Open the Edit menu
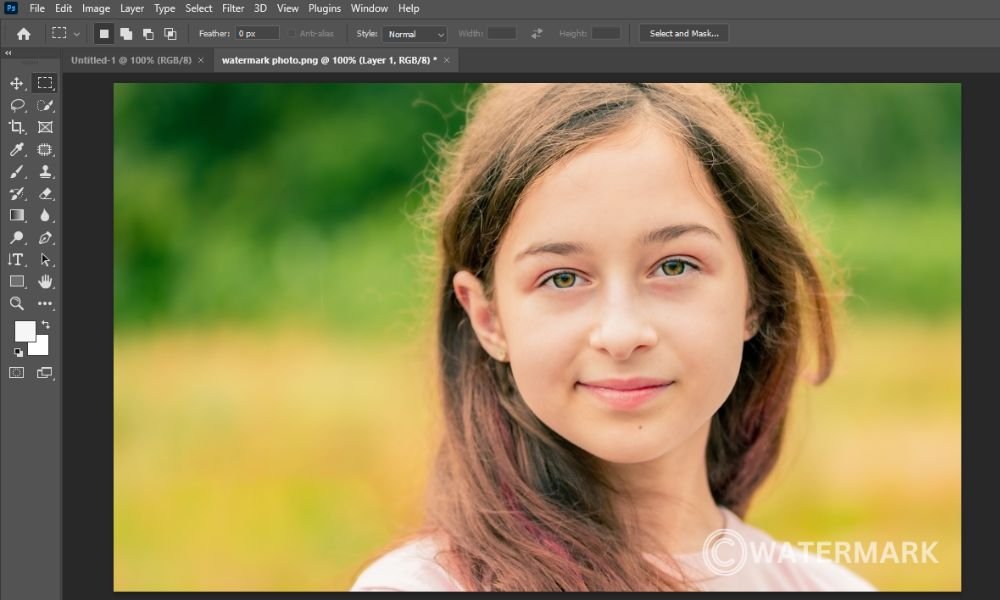1000x600 pixels. pyautogui.click(x=63, y=8)
